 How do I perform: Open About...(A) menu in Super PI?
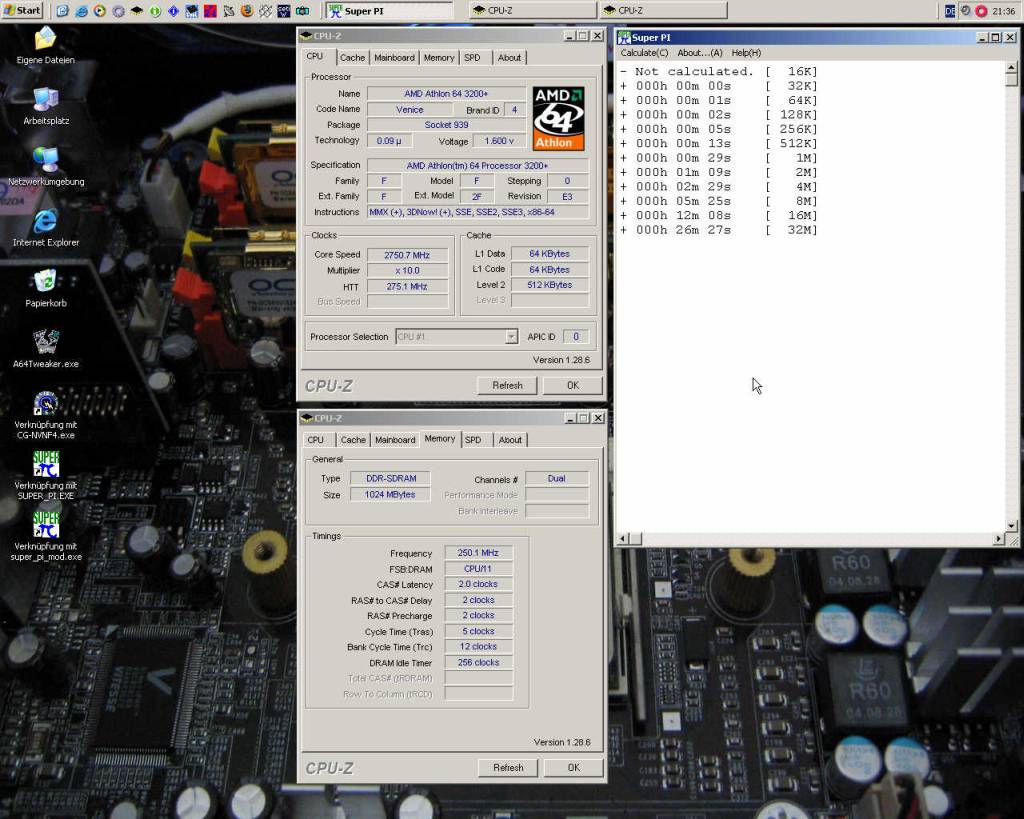coord(699,53)
